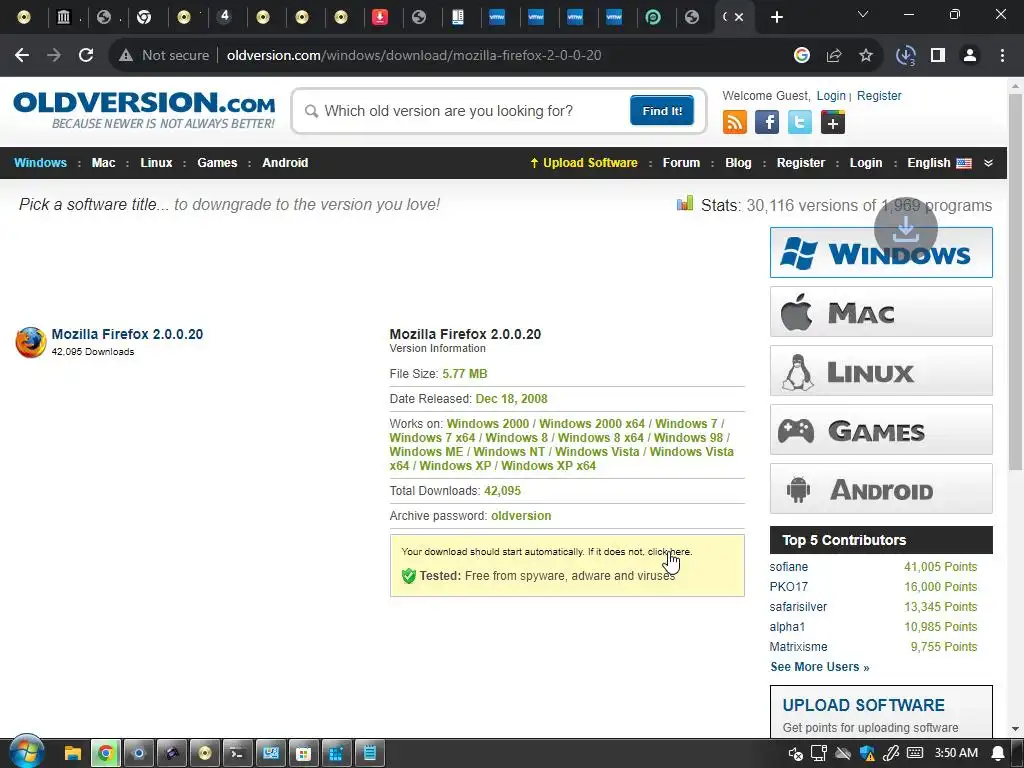
Task: Switch to the tab with museum icon
Action: tap(63, 17)
